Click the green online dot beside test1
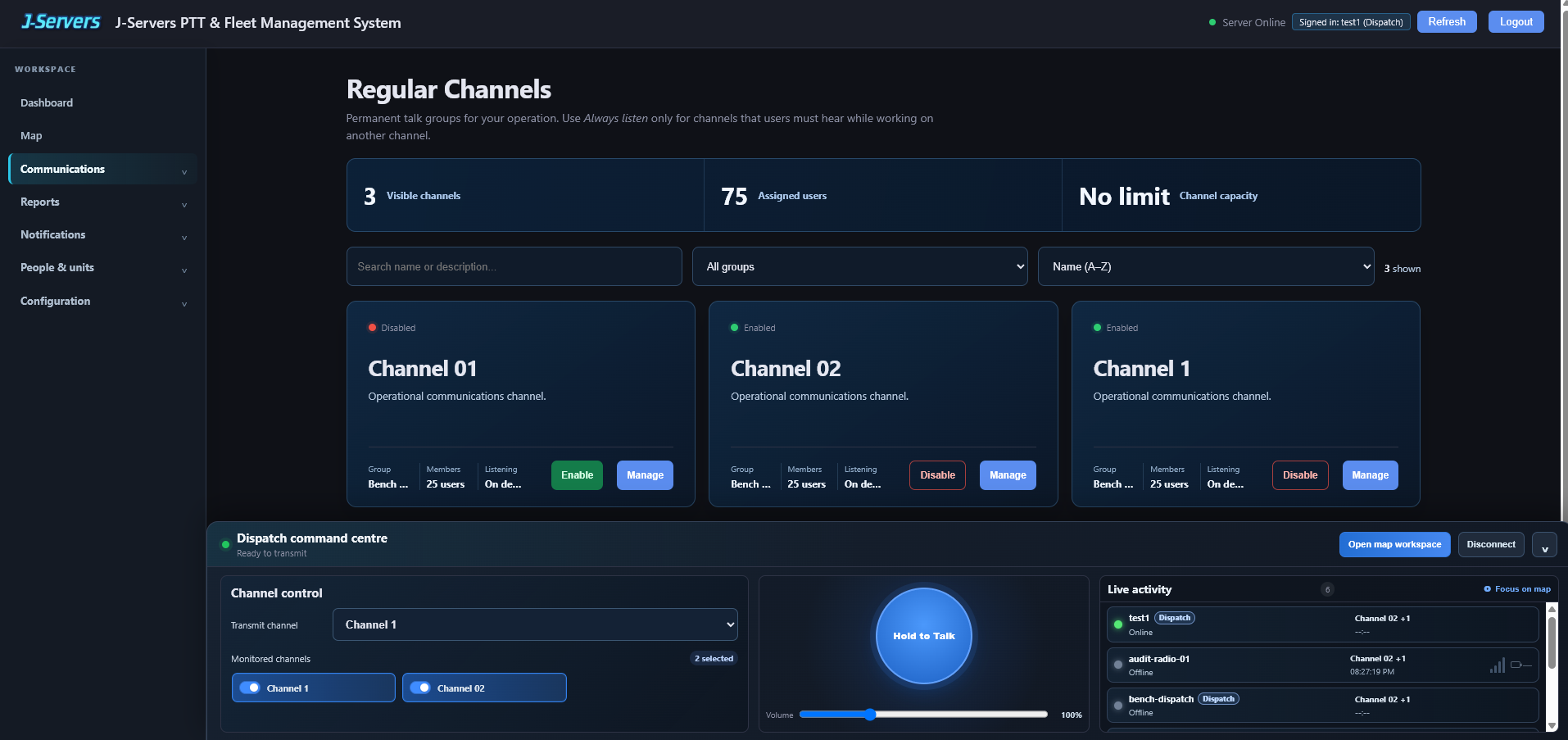Image resolution: width=1568 pixels, height=740 pixels. [1118, 624]
